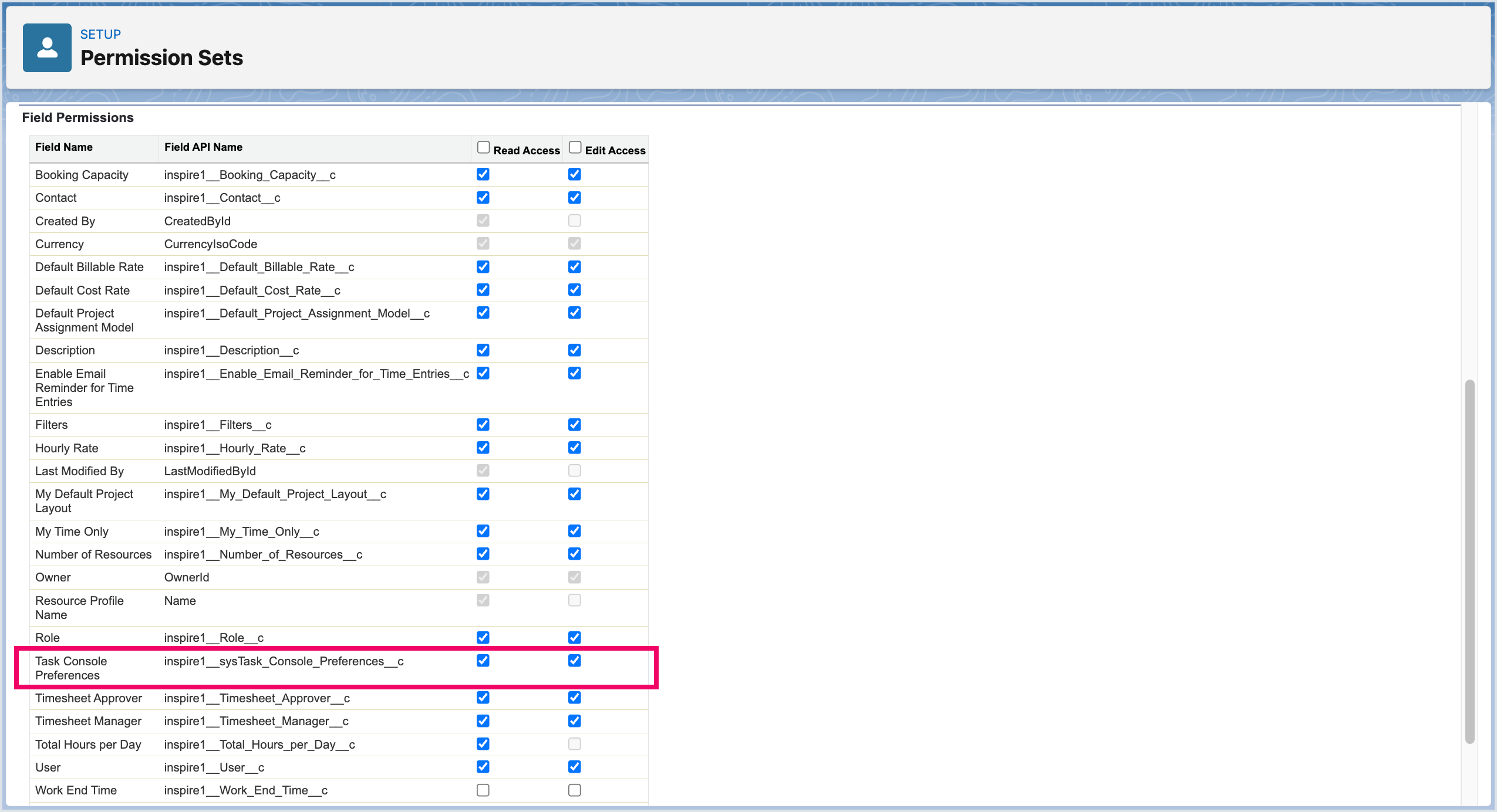Click the Resource Profile Name field label
The height and width of the screenshot is (812, 1497).
pos(79,608)
